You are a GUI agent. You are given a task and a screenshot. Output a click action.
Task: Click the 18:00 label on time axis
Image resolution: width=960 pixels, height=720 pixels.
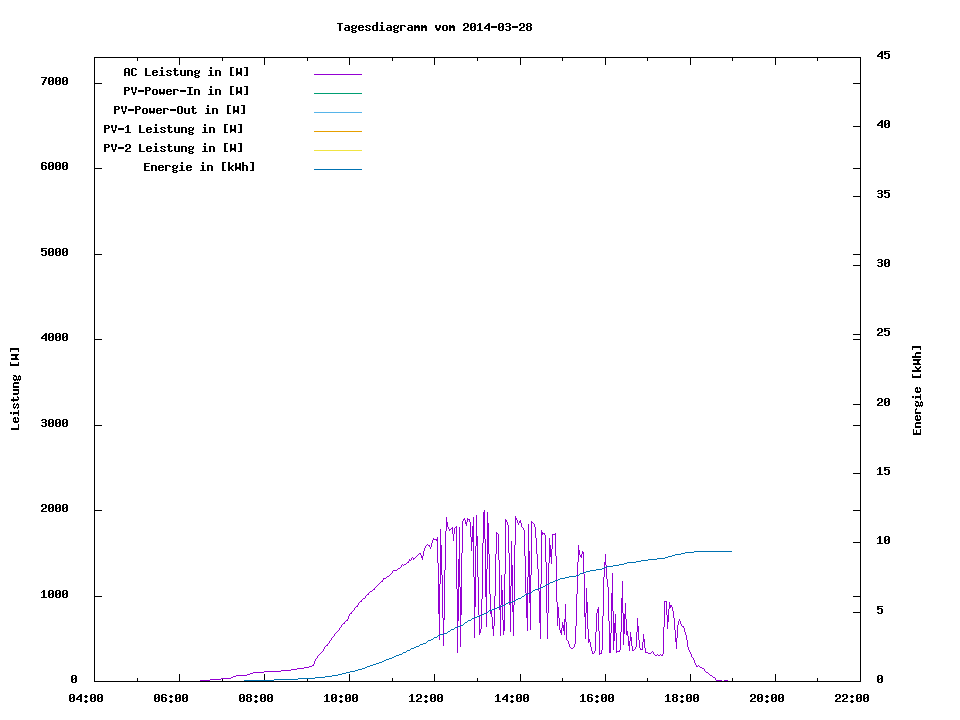(x=682, y=698)
